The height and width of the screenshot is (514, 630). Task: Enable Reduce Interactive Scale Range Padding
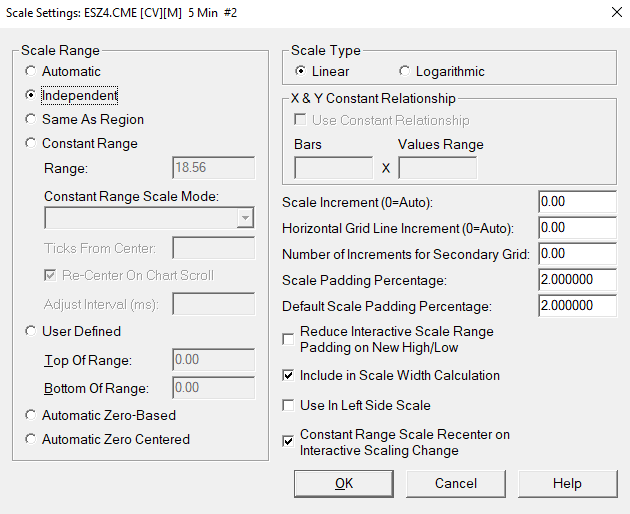point(289,340)
